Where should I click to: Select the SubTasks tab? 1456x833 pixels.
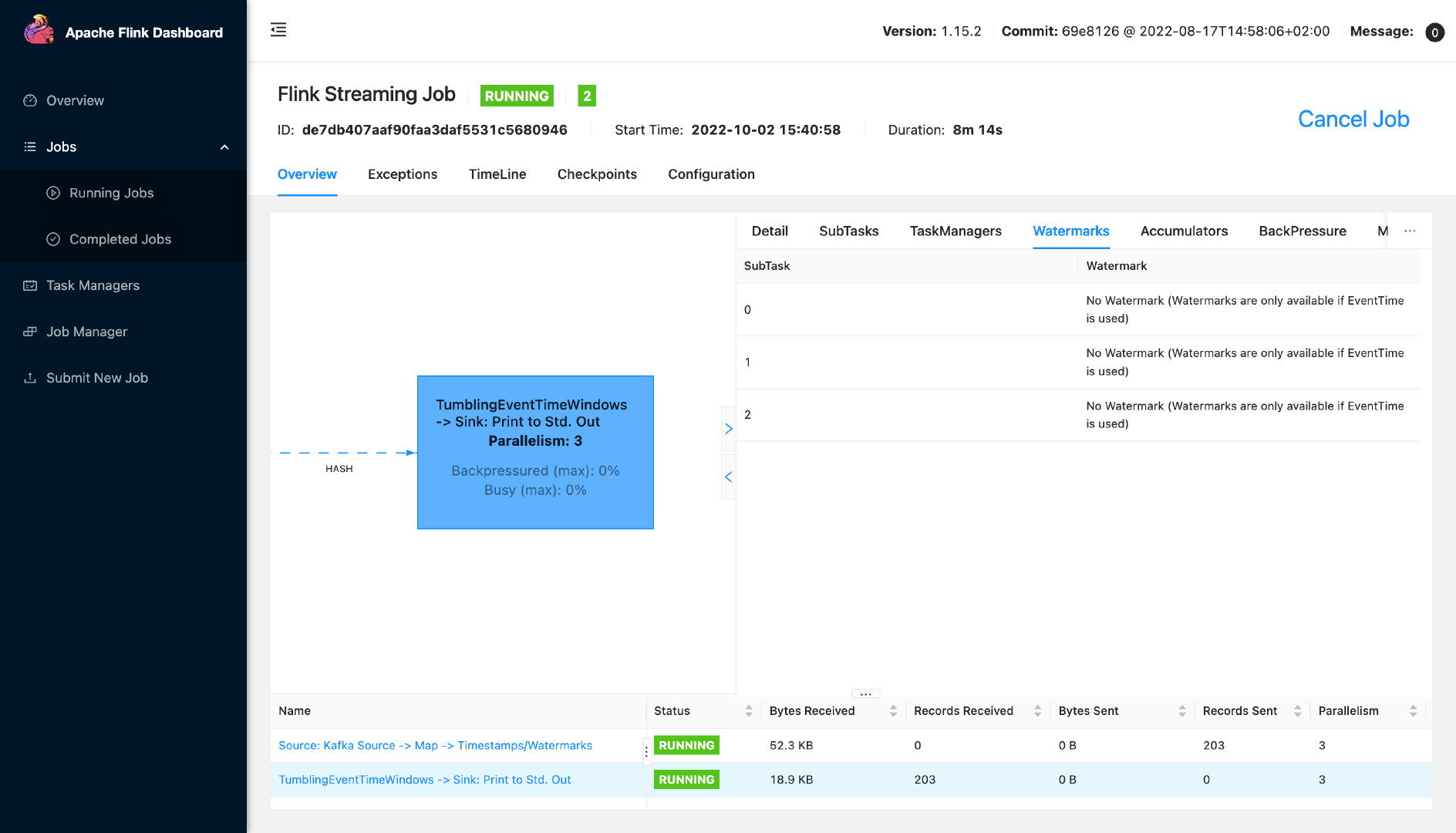(x=848, y=231)
